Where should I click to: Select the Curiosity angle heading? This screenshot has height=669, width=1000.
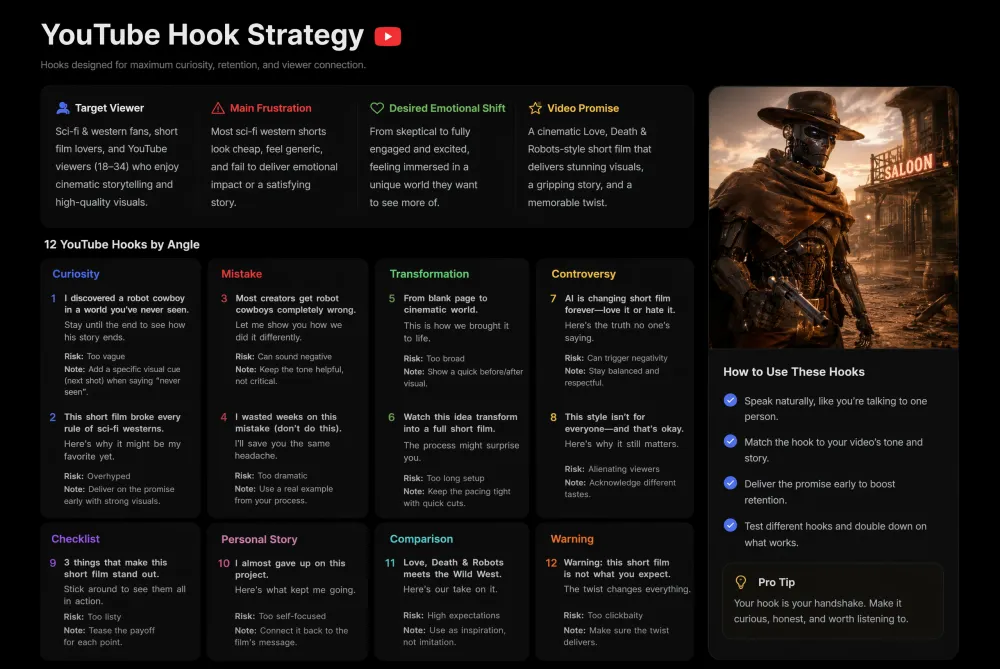point(76,274)
